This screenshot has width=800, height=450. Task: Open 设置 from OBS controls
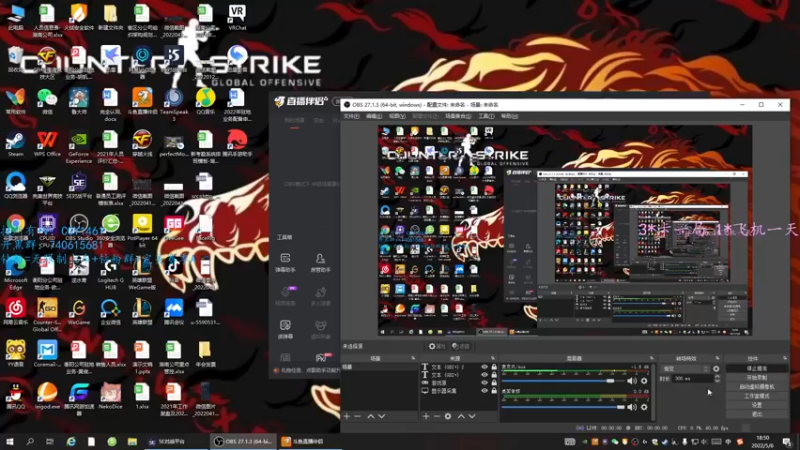(x=756, y=405)
